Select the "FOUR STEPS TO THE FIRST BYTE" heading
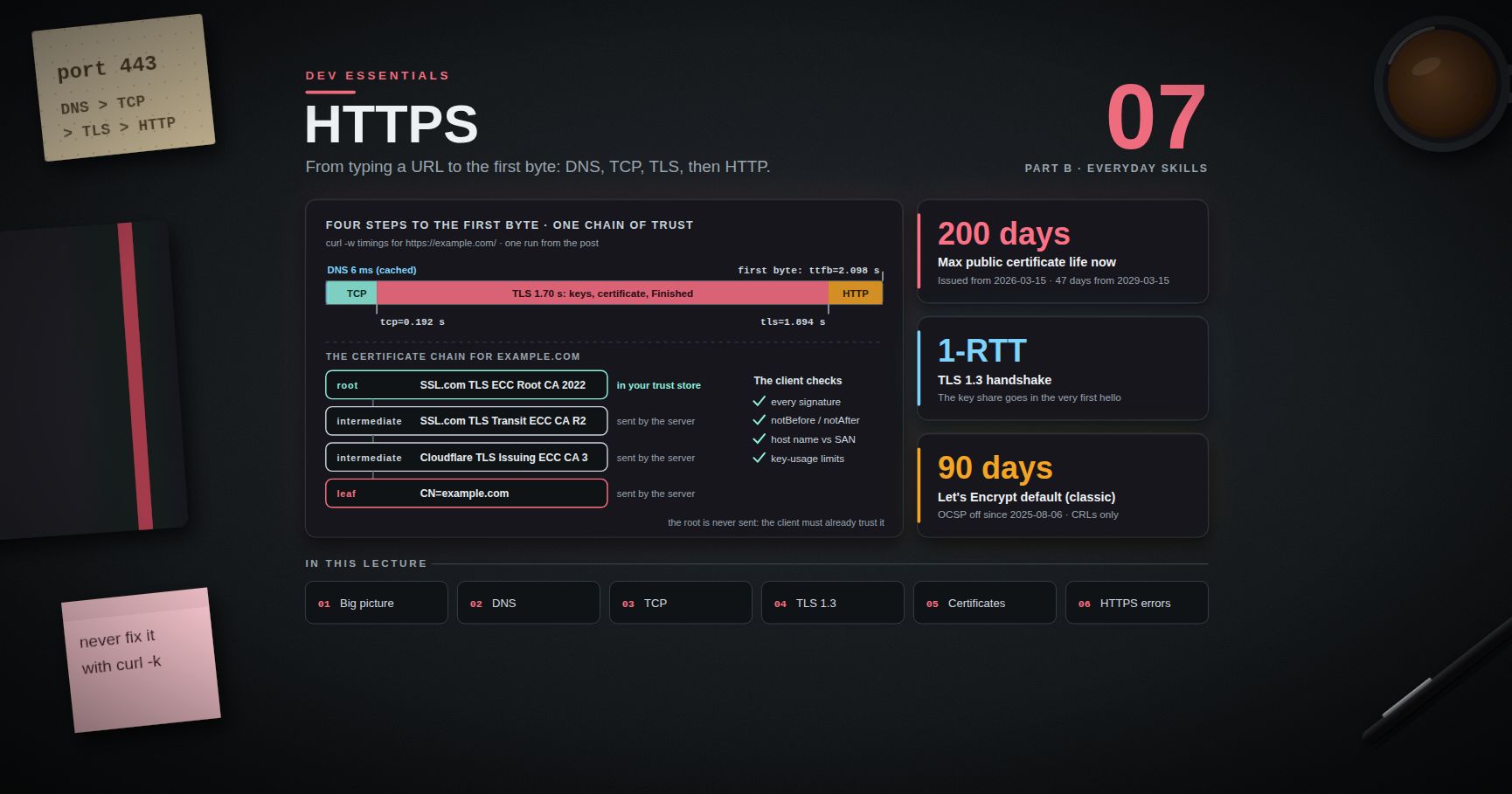 [x=510, y=224]
